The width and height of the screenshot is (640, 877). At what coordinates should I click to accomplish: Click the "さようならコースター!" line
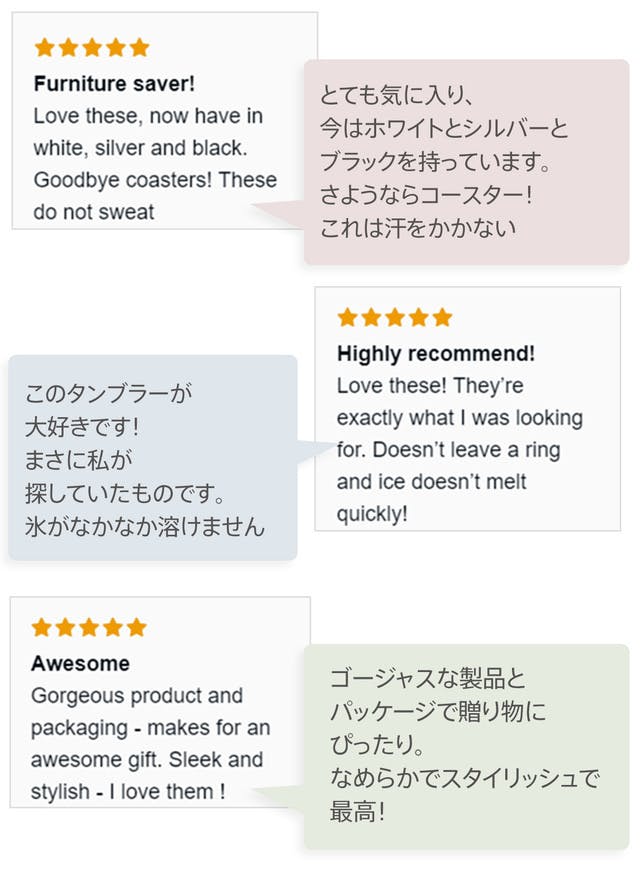coord(426,194)
